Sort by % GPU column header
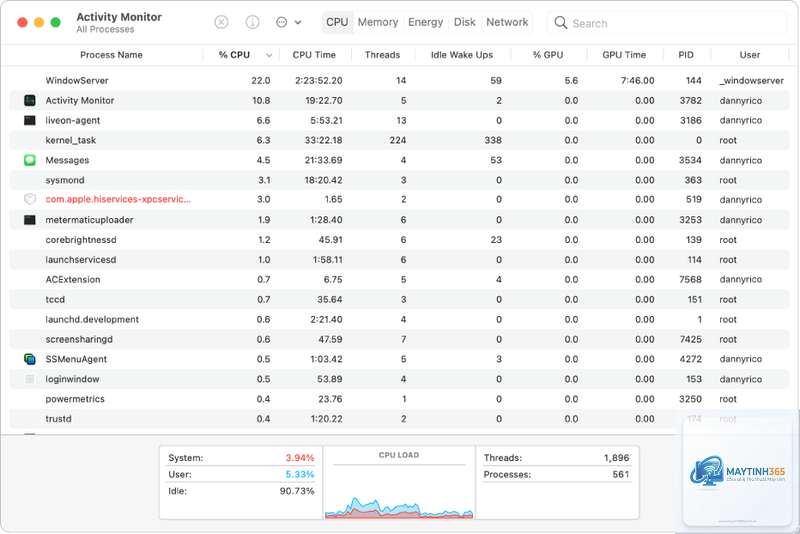Image resolution: width=800 pixels, height=534 pixels. [x=548, y=55]
